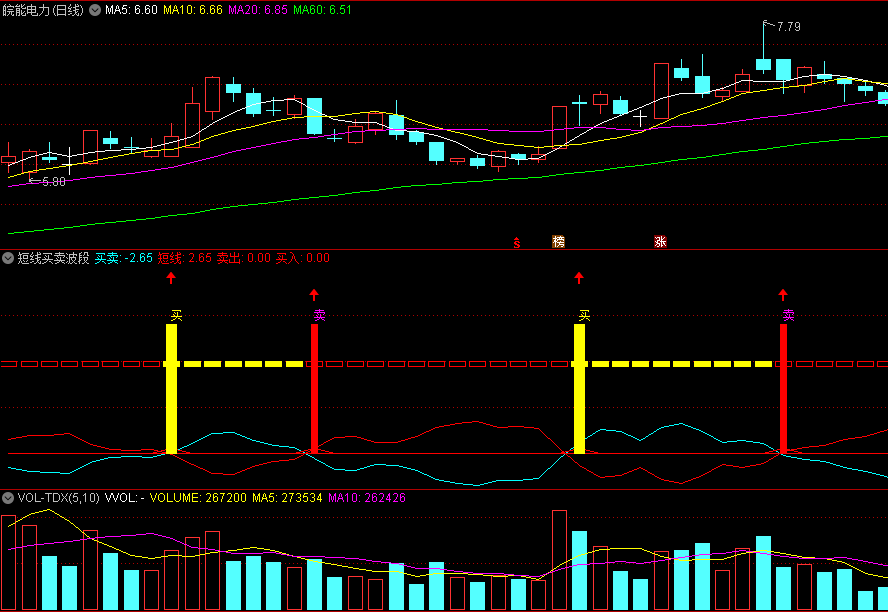Click the 涨 limit-up marker icon
Image resolution: width=888 pixels, height=612 pixels.
pyautogui.click(x=660, y=242)
